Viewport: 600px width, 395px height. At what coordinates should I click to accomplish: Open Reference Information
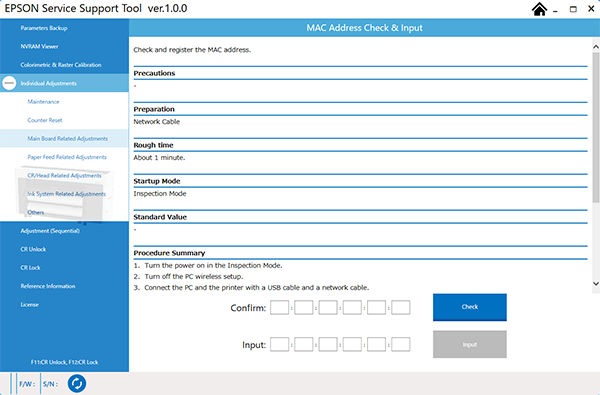pos(48,286)
